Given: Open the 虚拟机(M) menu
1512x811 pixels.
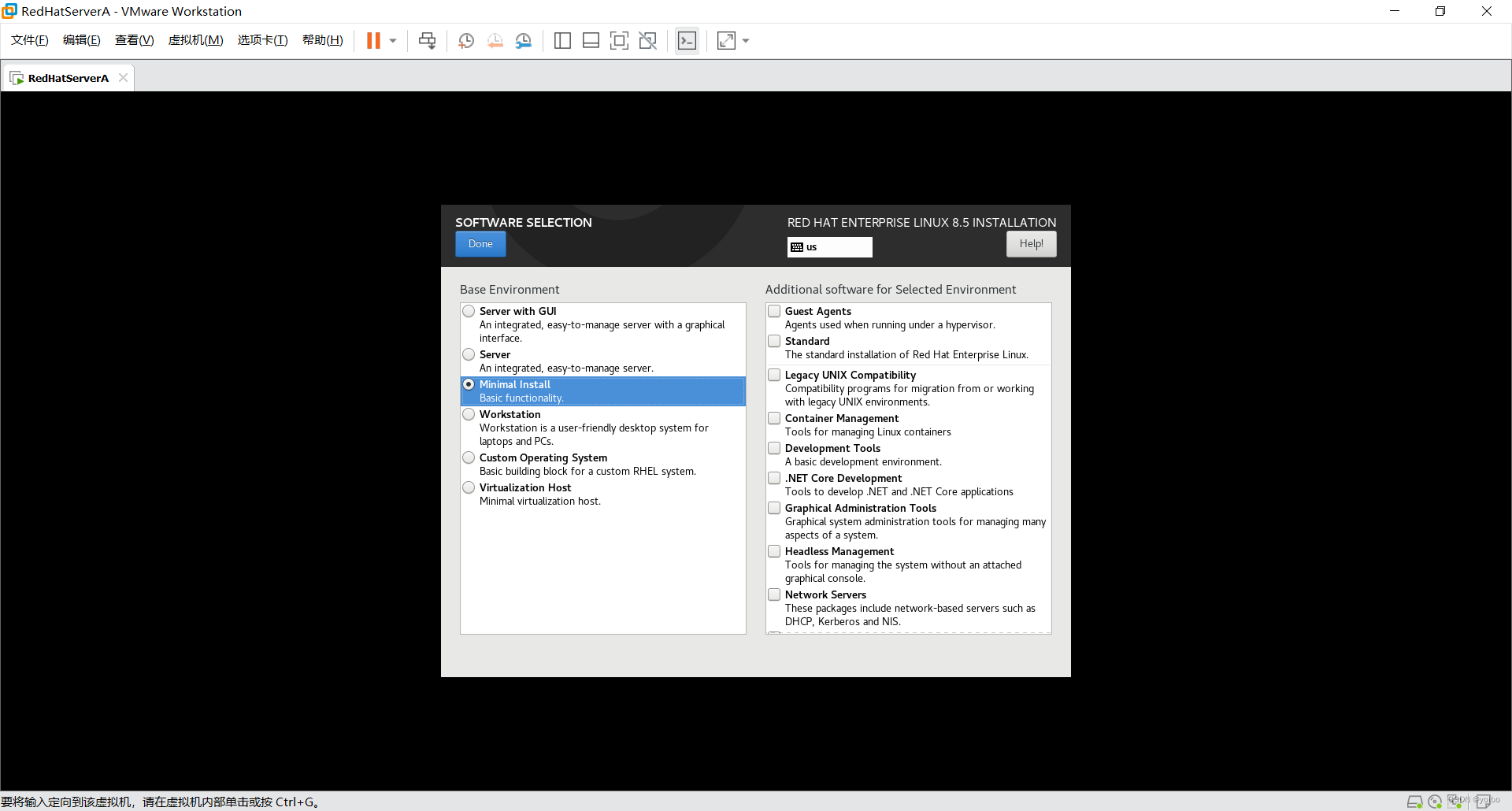Looking at the screenshot, I should (x=195, y=40).
